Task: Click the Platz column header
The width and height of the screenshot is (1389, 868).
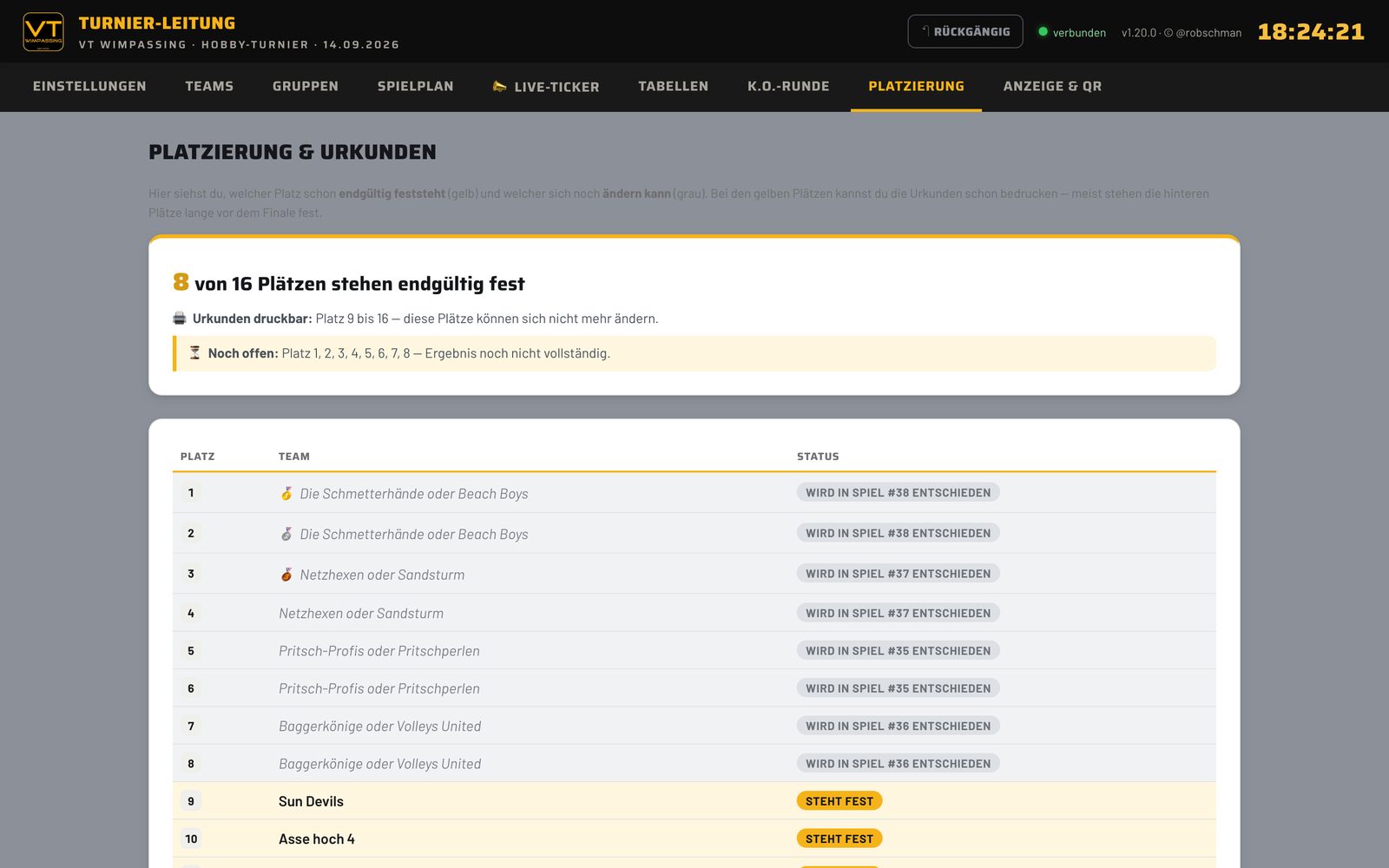Action: pos(197,457)
